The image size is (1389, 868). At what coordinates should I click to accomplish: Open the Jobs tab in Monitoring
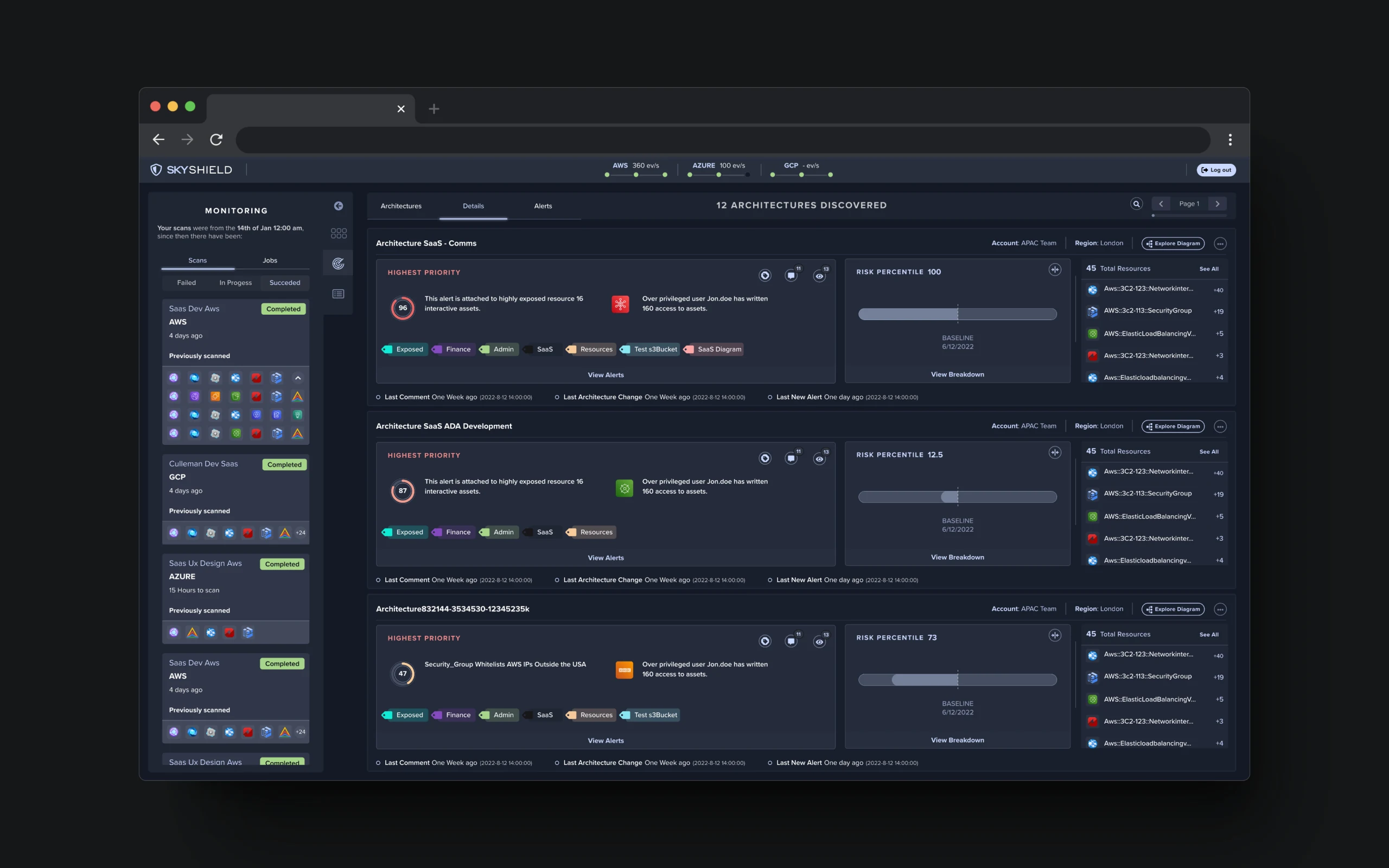click(270, 260)
